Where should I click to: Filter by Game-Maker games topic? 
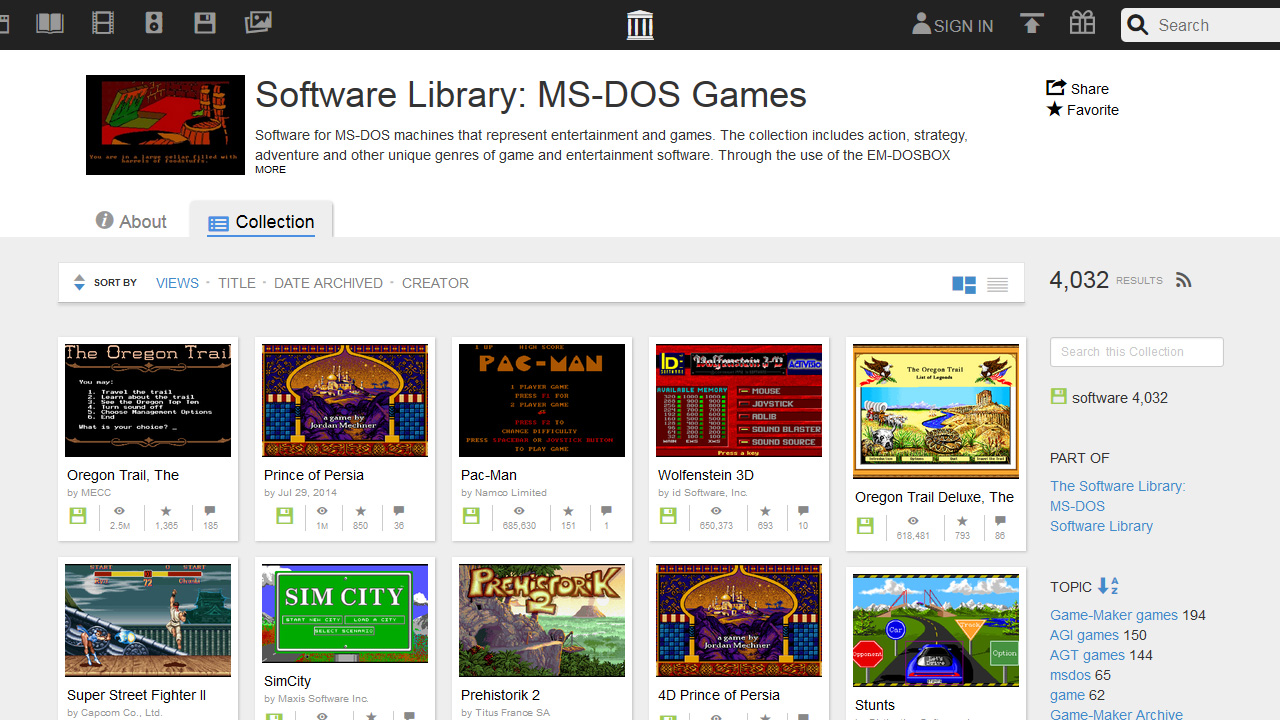point(1114,615)
